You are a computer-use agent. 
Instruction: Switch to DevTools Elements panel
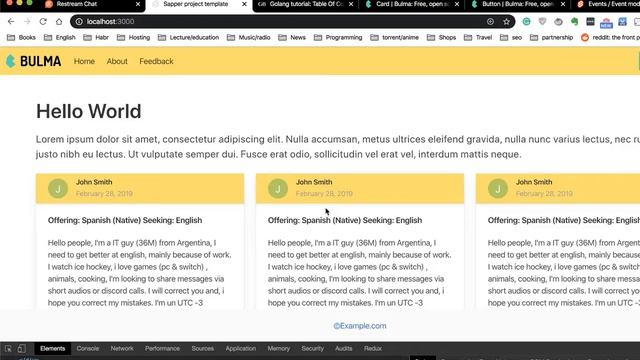tap(53, 349)
